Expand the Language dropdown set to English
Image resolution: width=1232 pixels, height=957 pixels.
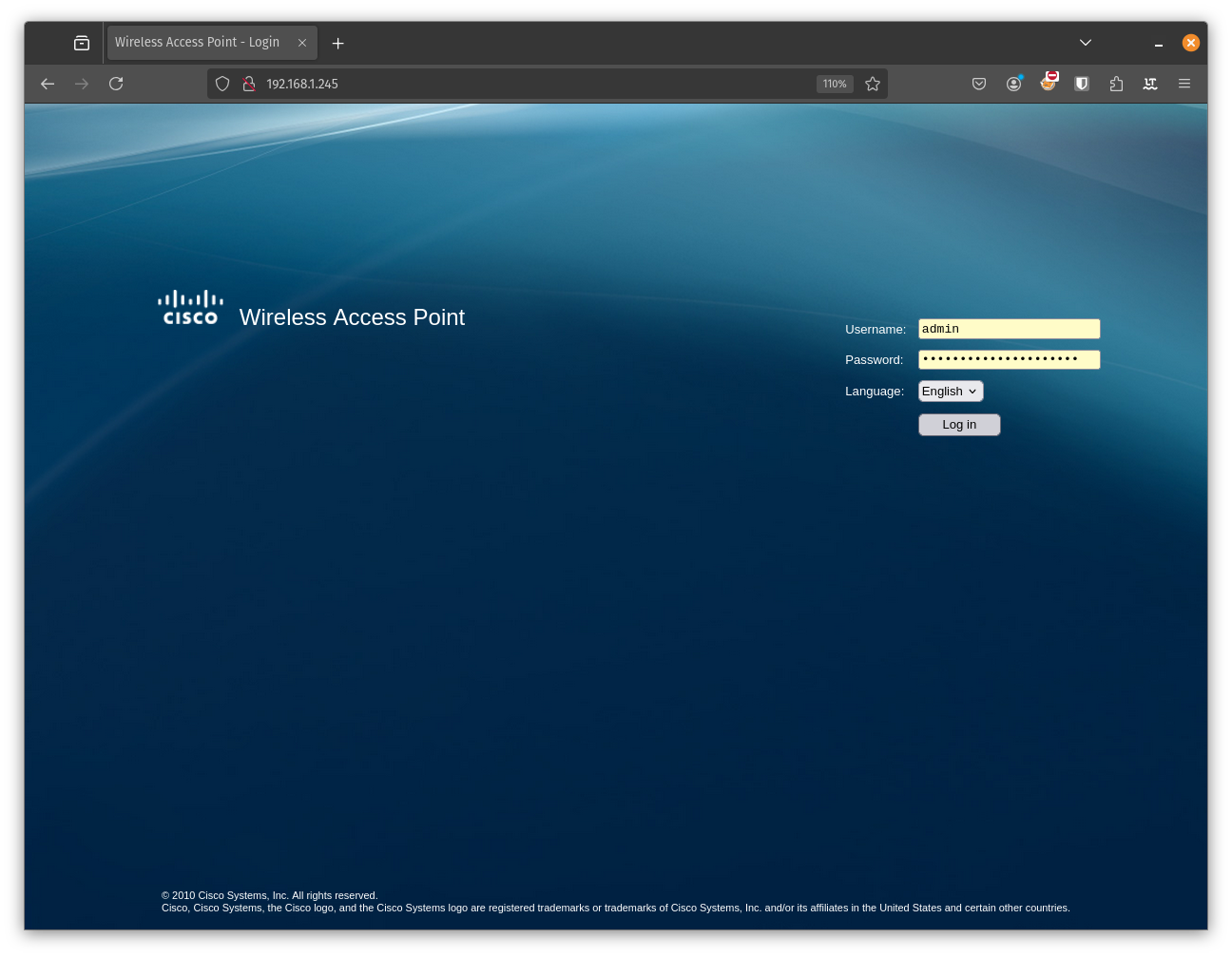click(x=951, y=392)
